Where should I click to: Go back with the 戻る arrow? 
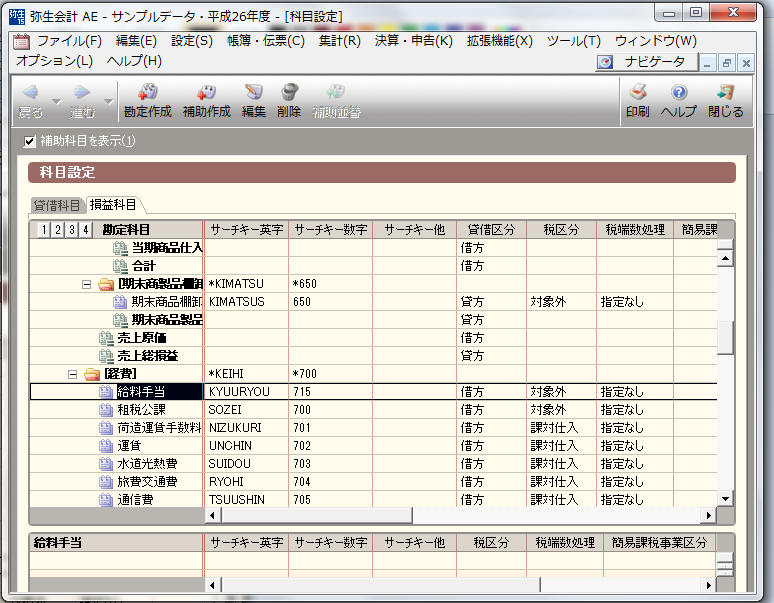[31, 93]
